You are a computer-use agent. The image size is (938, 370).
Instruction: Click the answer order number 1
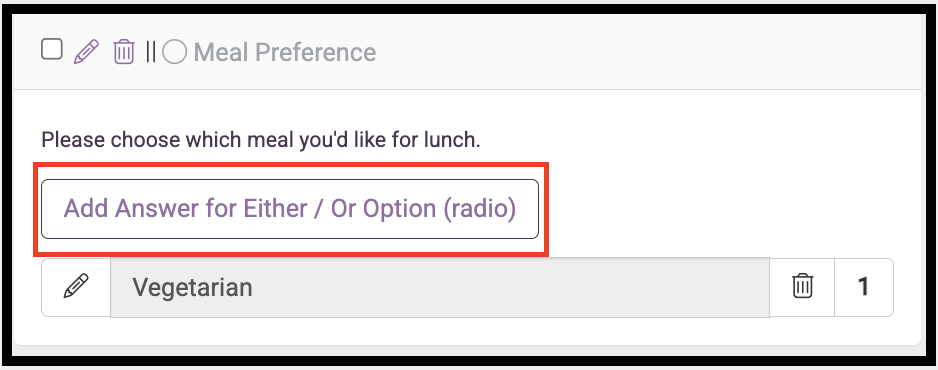click(864, 287)
